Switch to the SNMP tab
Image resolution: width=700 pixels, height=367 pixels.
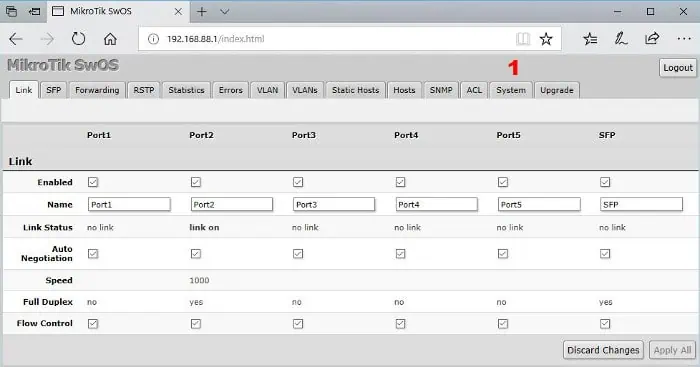tap(441, 90)
